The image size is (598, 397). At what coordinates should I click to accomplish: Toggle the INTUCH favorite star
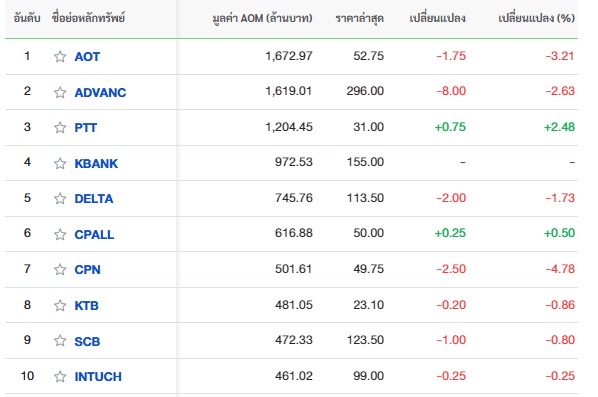click(60, 376)
